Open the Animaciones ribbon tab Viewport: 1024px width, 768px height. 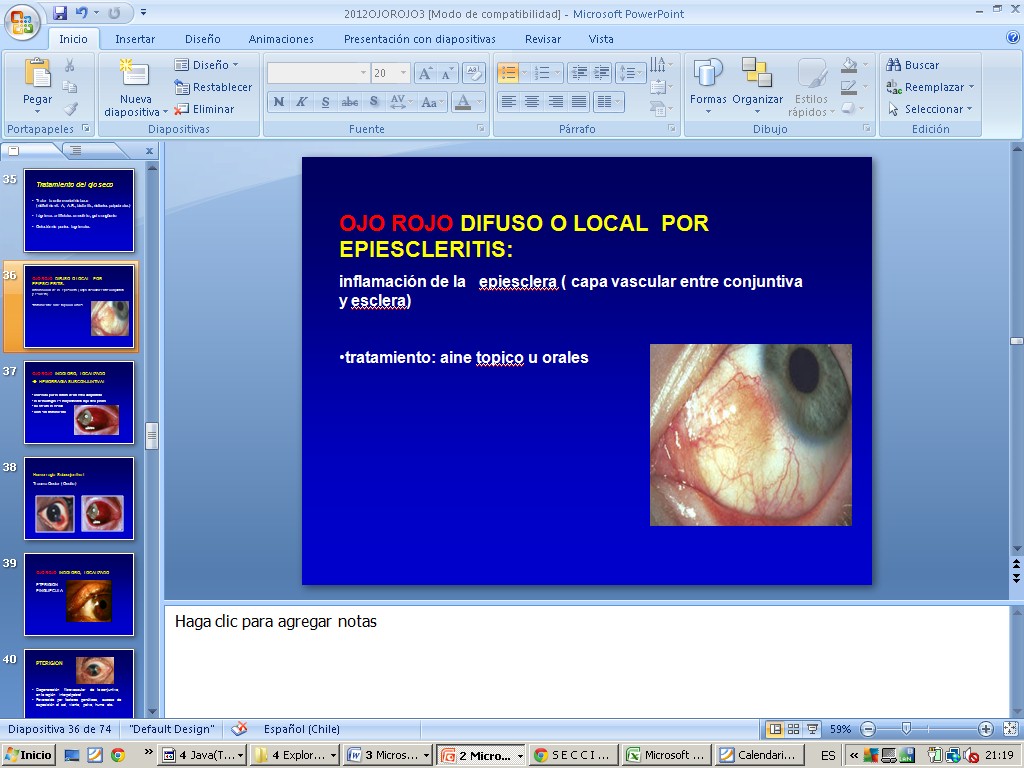pyautogui.click(x=281, y=39)
